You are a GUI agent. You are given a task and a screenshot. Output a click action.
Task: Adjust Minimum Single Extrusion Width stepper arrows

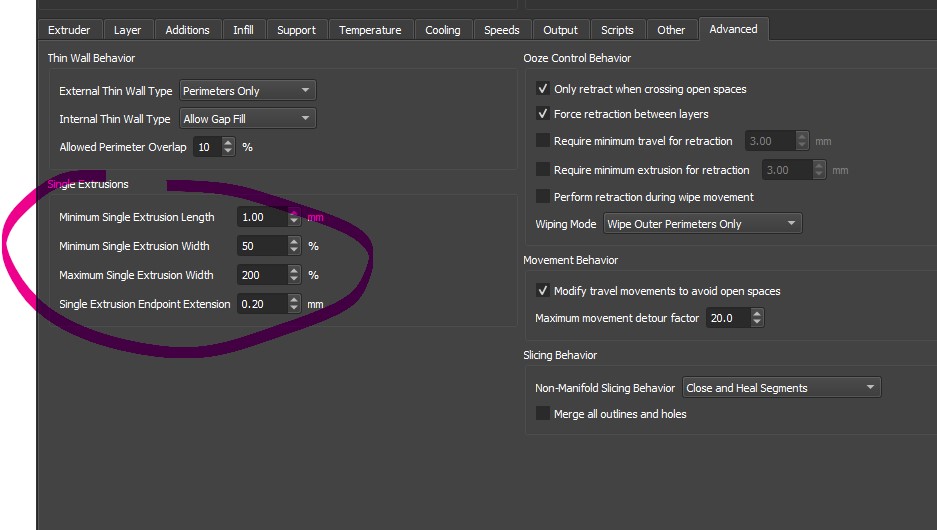click(x=294, y=246)
